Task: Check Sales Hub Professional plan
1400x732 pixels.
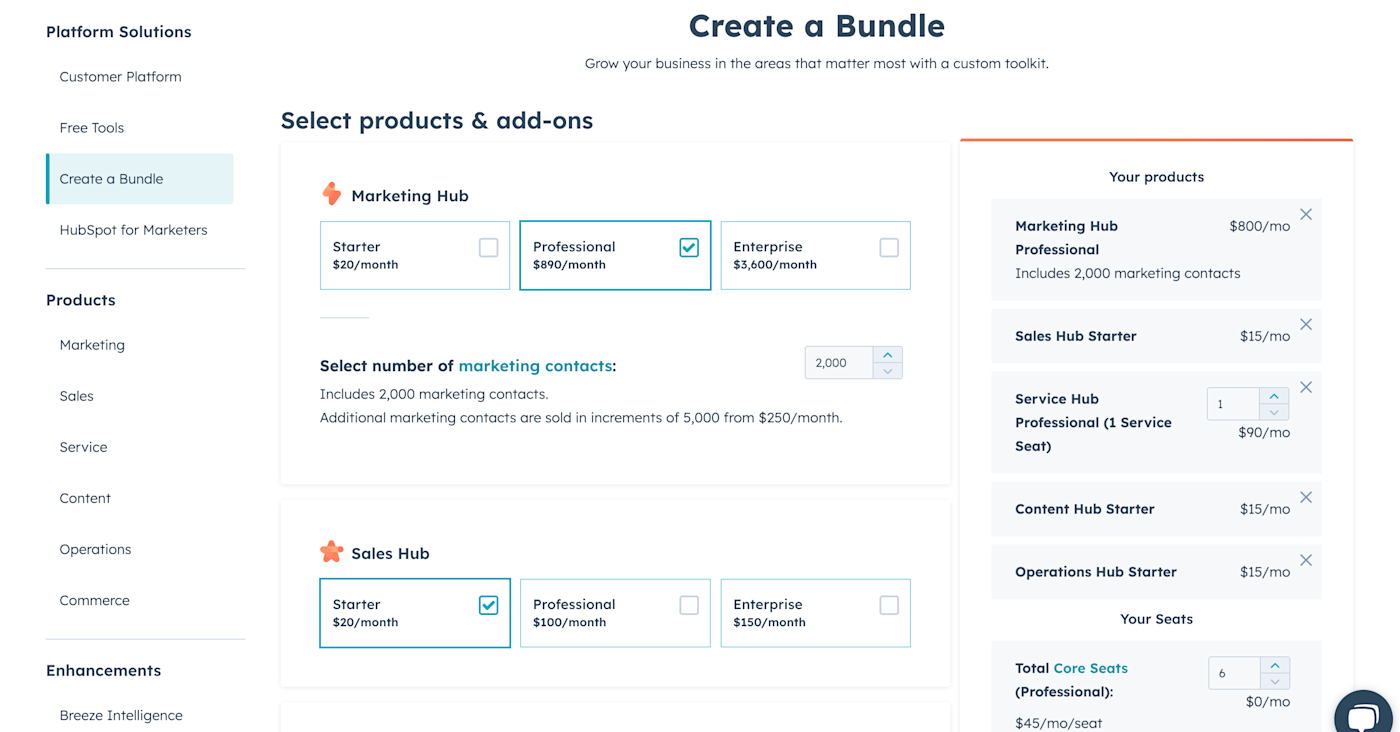Action: [689, 605]
